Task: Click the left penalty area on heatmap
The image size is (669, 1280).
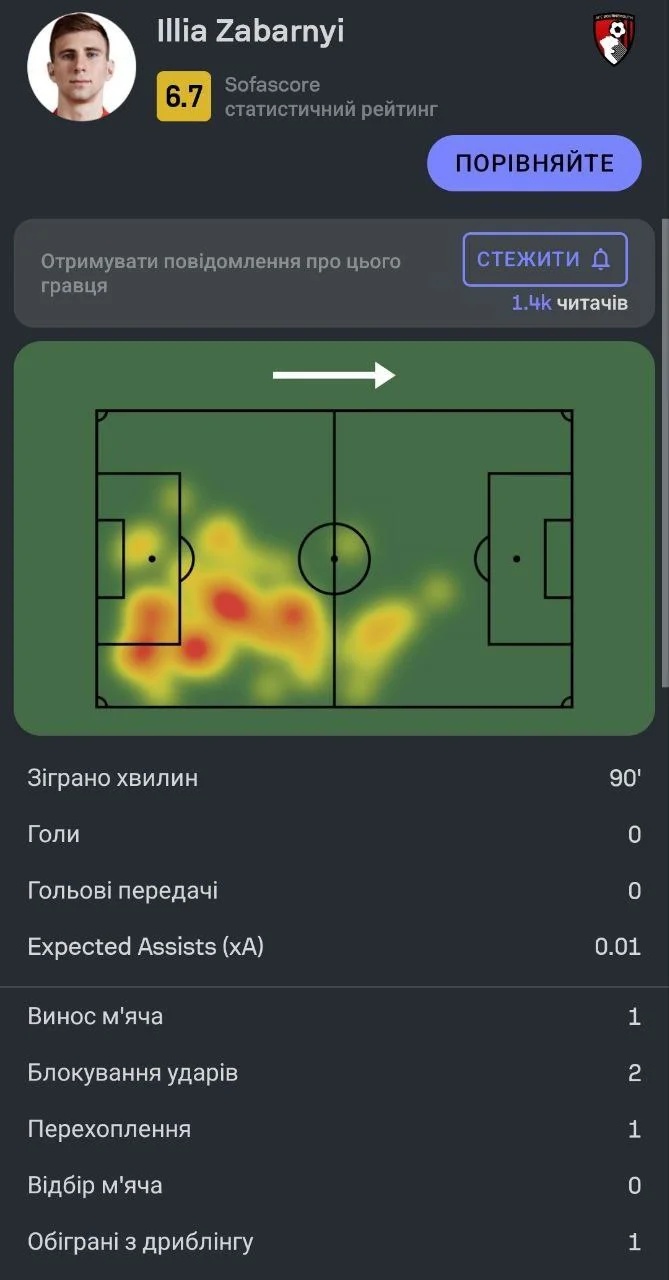Action: [x=139, y=558]
